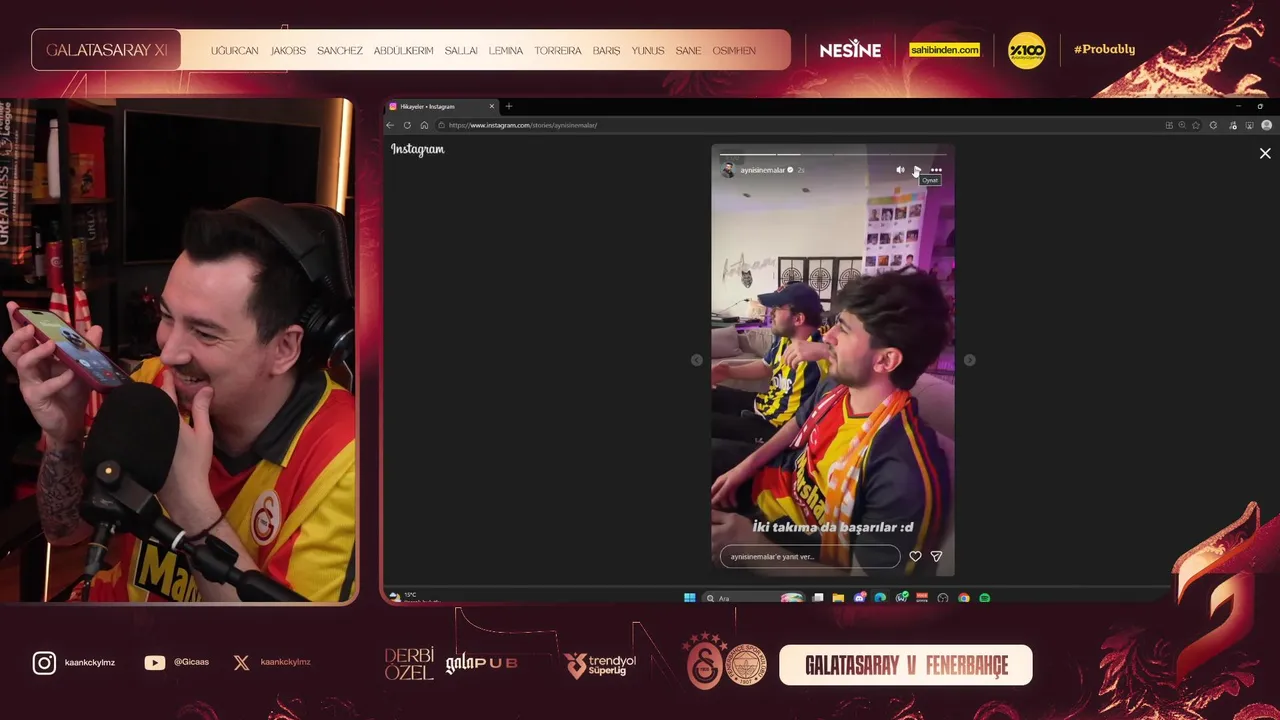Open the Windows Start menu
The image size is (1280, 720).
[x=690, y=597]
